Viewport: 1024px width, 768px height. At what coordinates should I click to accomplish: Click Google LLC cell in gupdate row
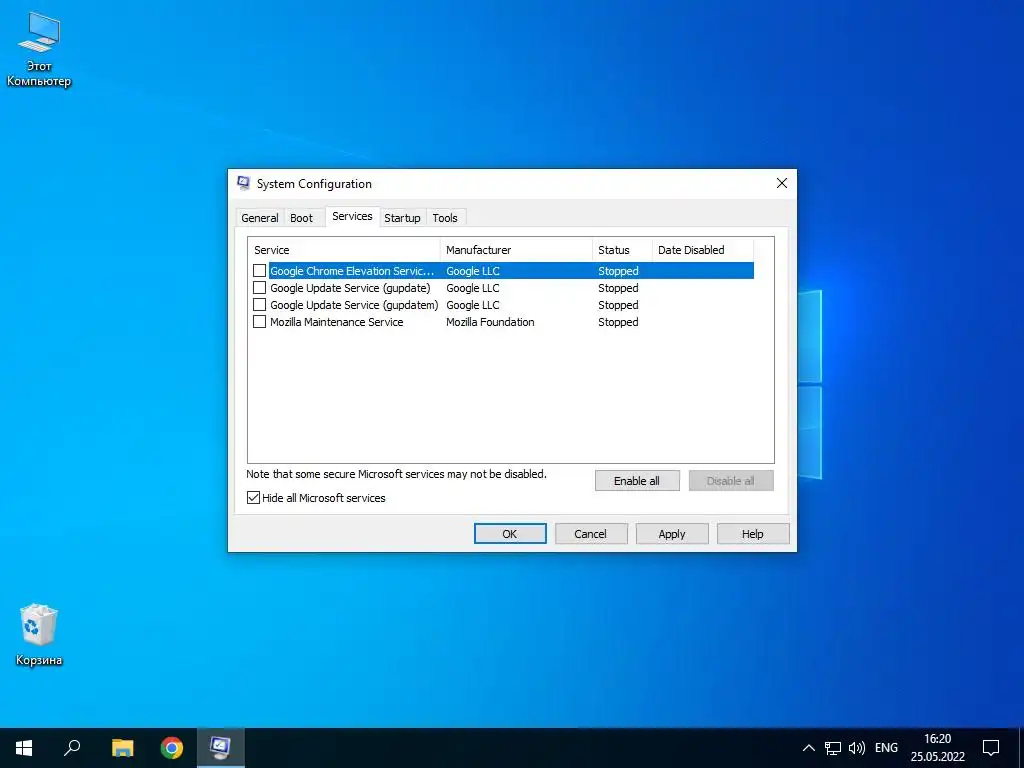click(473, 288)
